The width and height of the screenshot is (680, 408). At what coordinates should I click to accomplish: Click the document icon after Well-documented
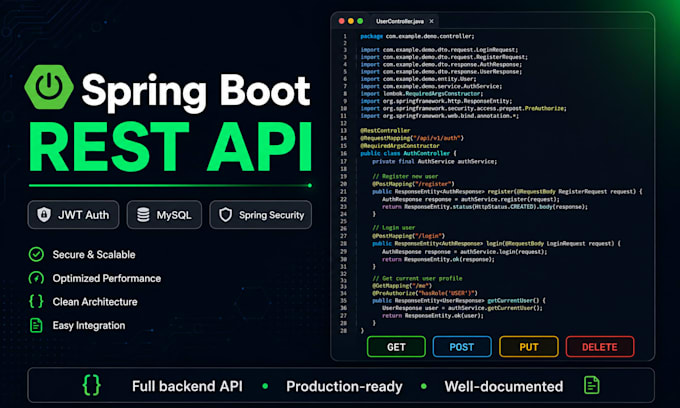[x=592, y=385]
